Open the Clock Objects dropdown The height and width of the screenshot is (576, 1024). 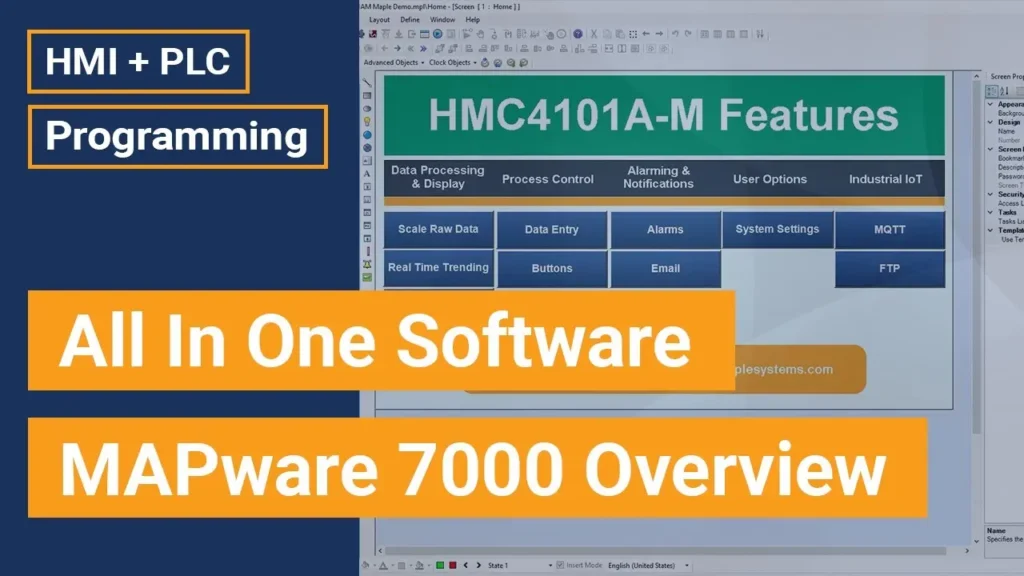451,62
